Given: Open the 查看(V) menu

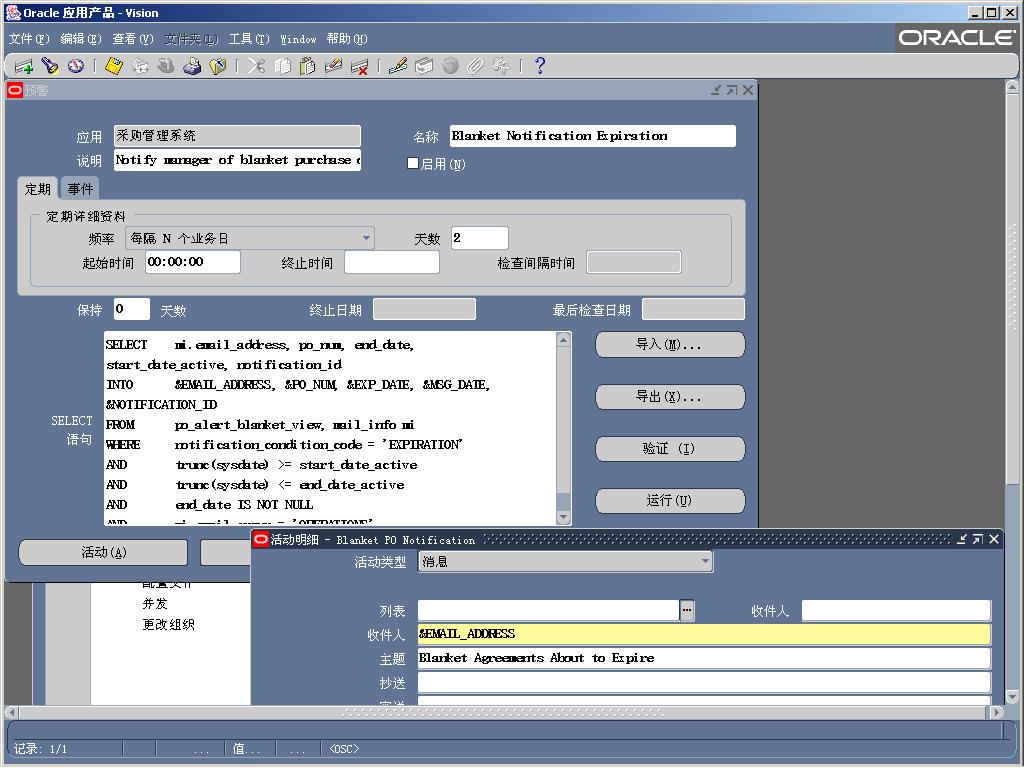Looking at the screenshot, I should click(133, 39).
